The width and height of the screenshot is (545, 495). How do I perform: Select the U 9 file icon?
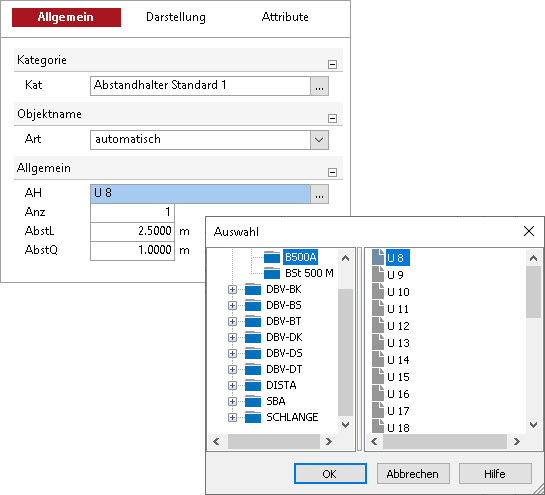(378, 274)
